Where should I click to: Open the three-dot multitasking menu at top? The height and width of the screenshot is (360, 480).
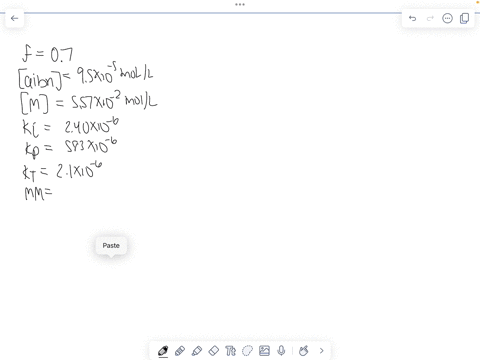[x=240, y=4]
